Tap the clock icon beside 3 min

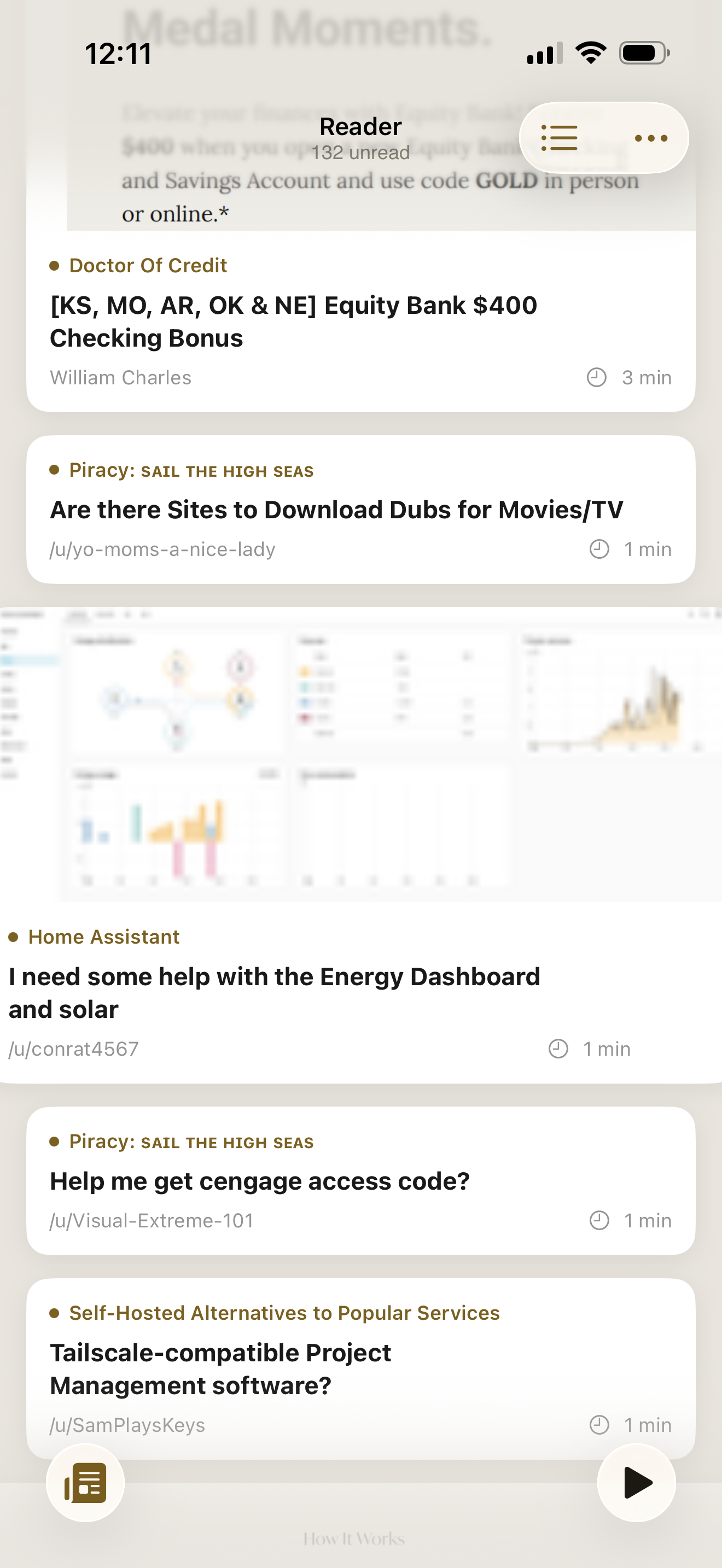coord(597,377)
